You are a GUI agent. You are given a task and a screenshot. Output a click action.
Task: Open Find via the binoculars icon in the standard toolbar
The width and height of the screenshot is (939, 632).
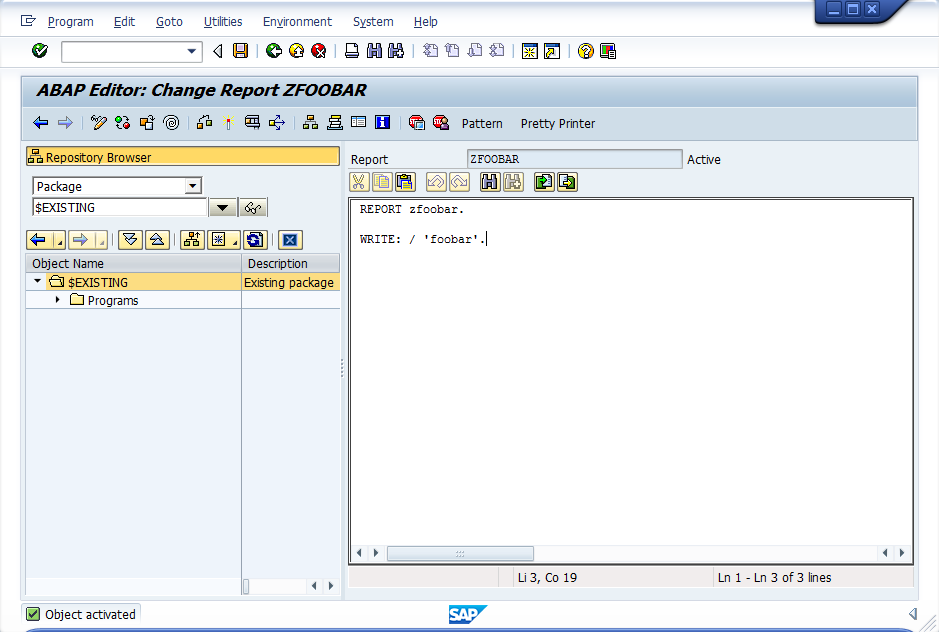tap(374, 51)
